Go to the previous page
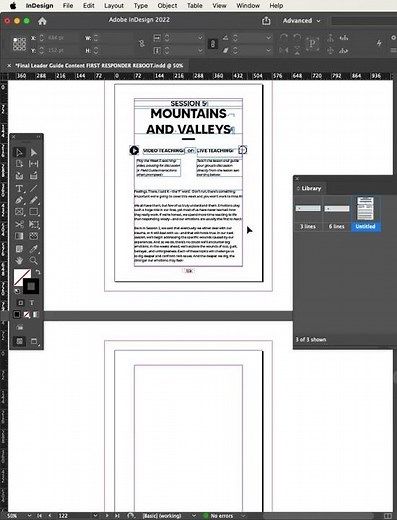397x520 pixels. pos(50,516)
